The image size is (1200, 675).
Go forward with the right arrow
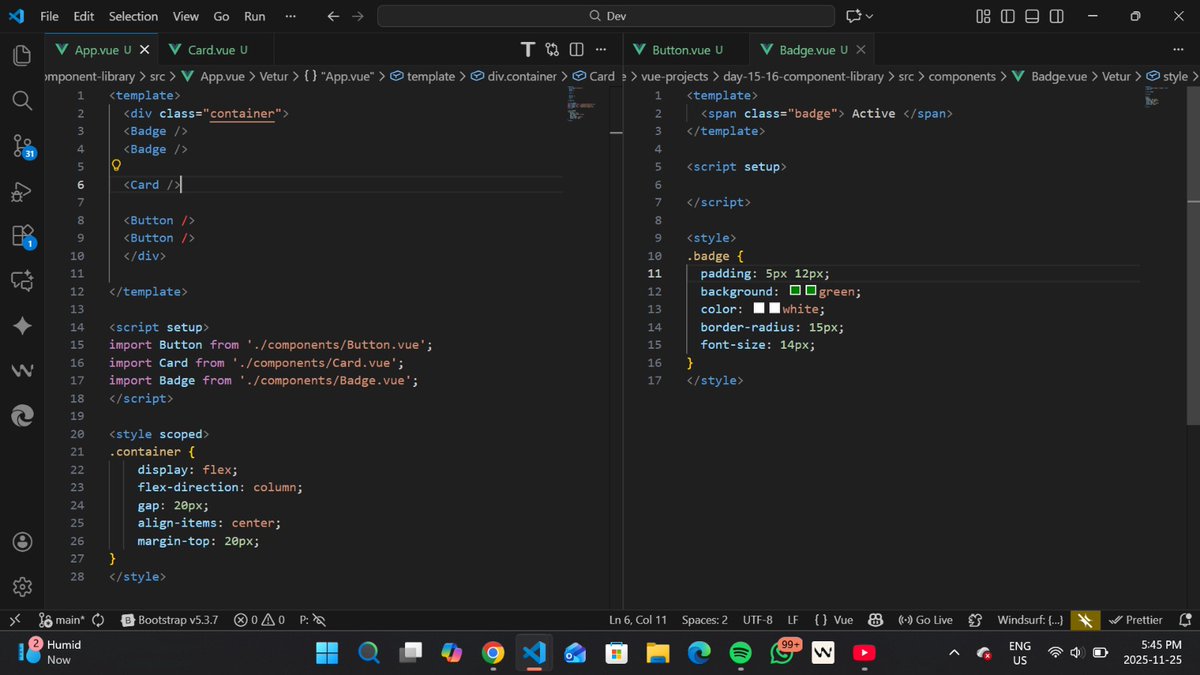click(x=358, y=16)
